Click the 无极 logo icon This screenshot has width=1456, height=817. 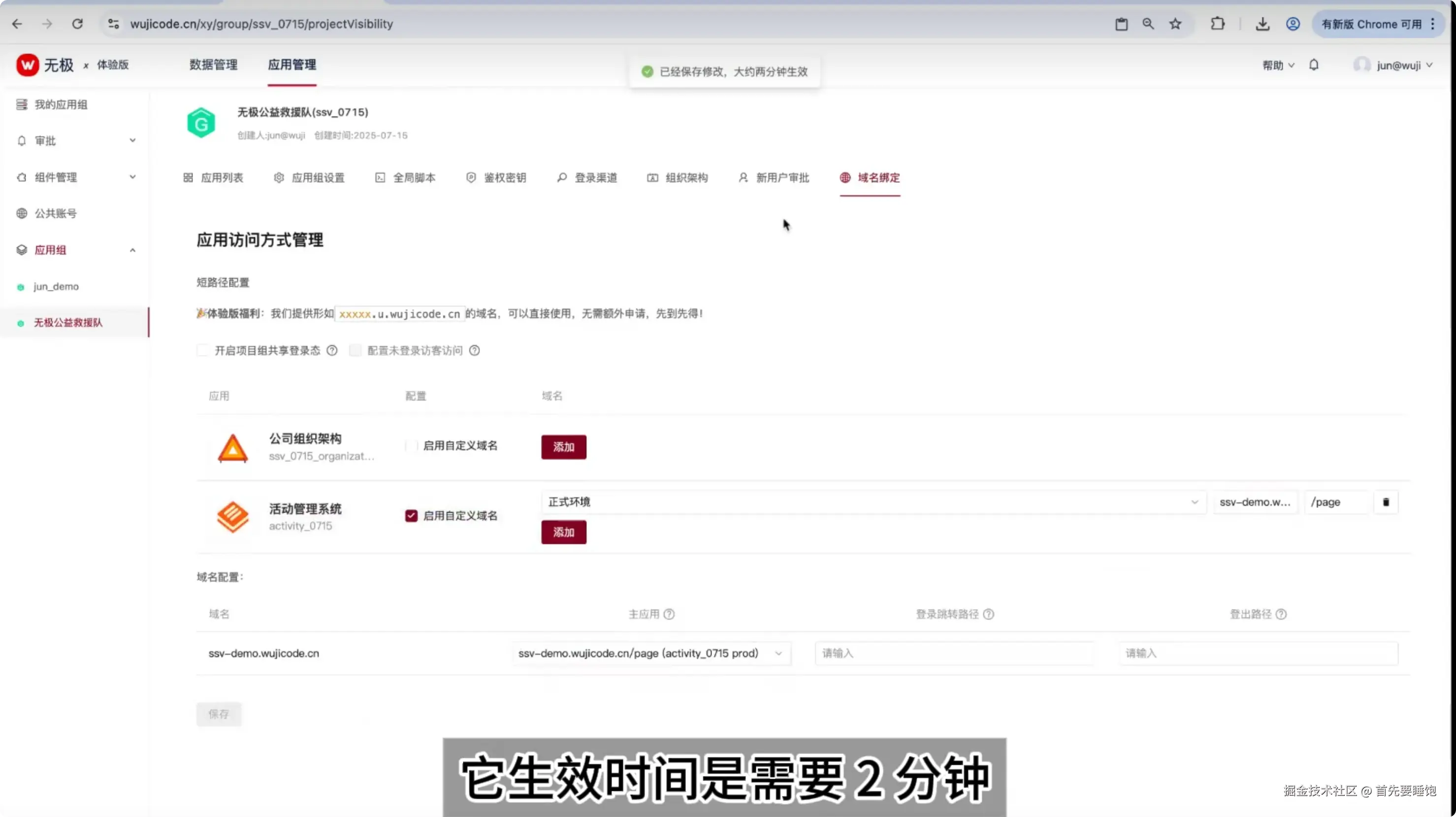pos(27,65)
